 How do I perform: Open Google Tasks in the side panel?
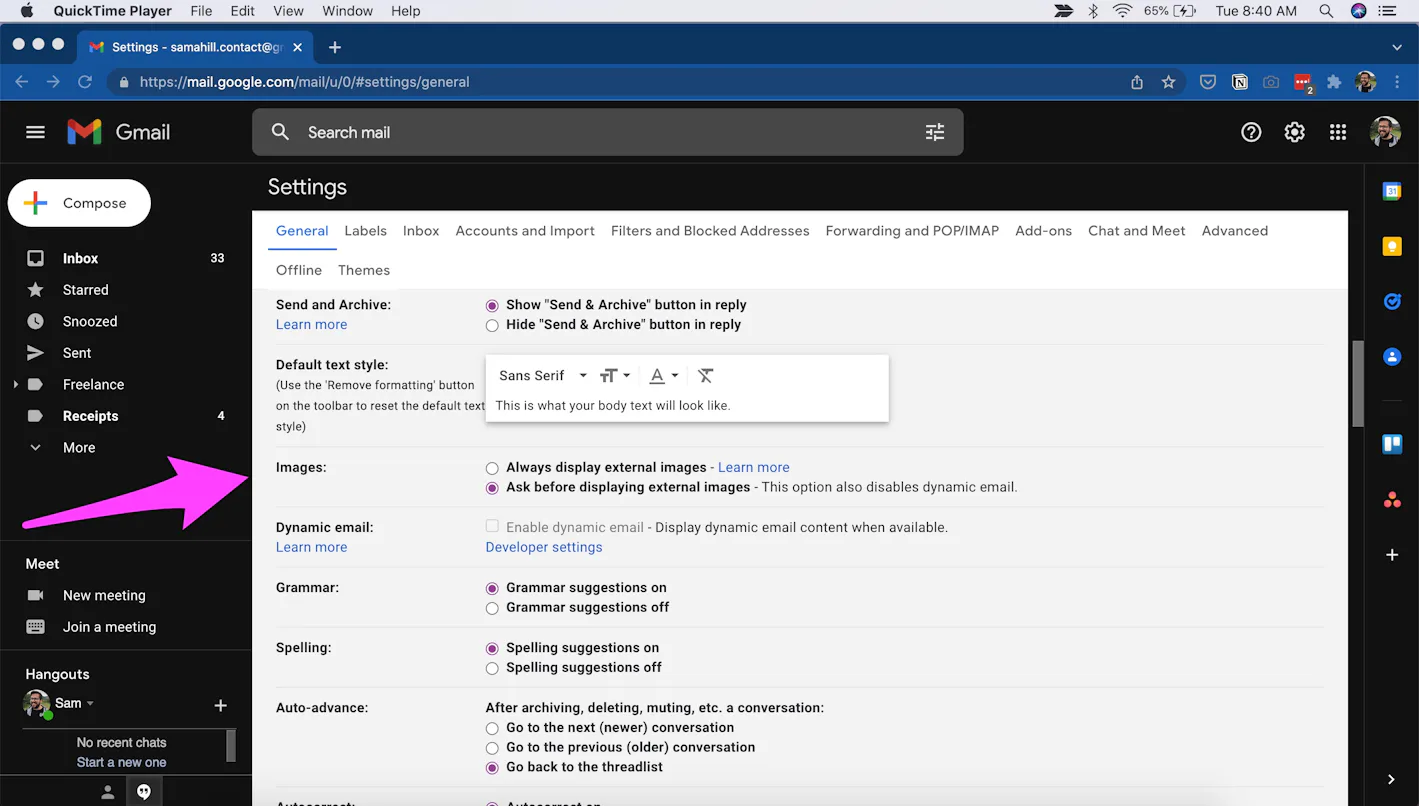click(1391, 301)
